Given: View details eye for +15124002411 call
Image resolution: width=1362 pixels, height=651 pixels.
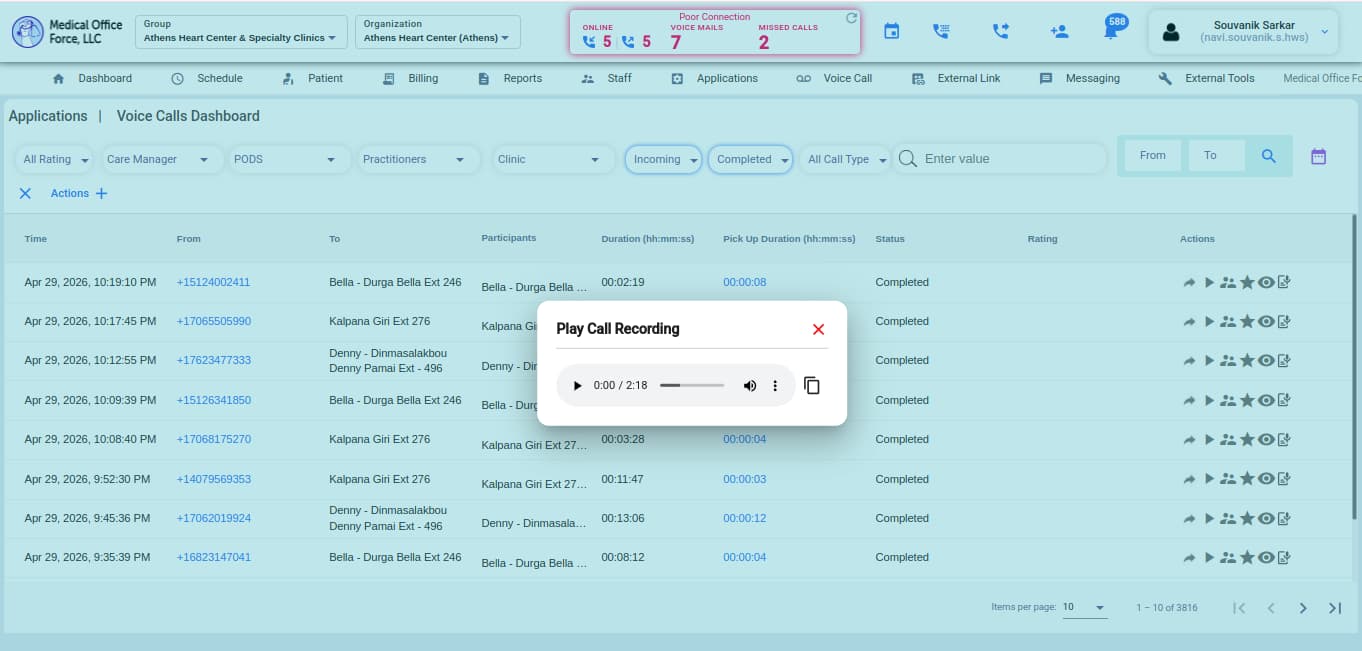Looking at the screenshot, I should pos(1266,283).
